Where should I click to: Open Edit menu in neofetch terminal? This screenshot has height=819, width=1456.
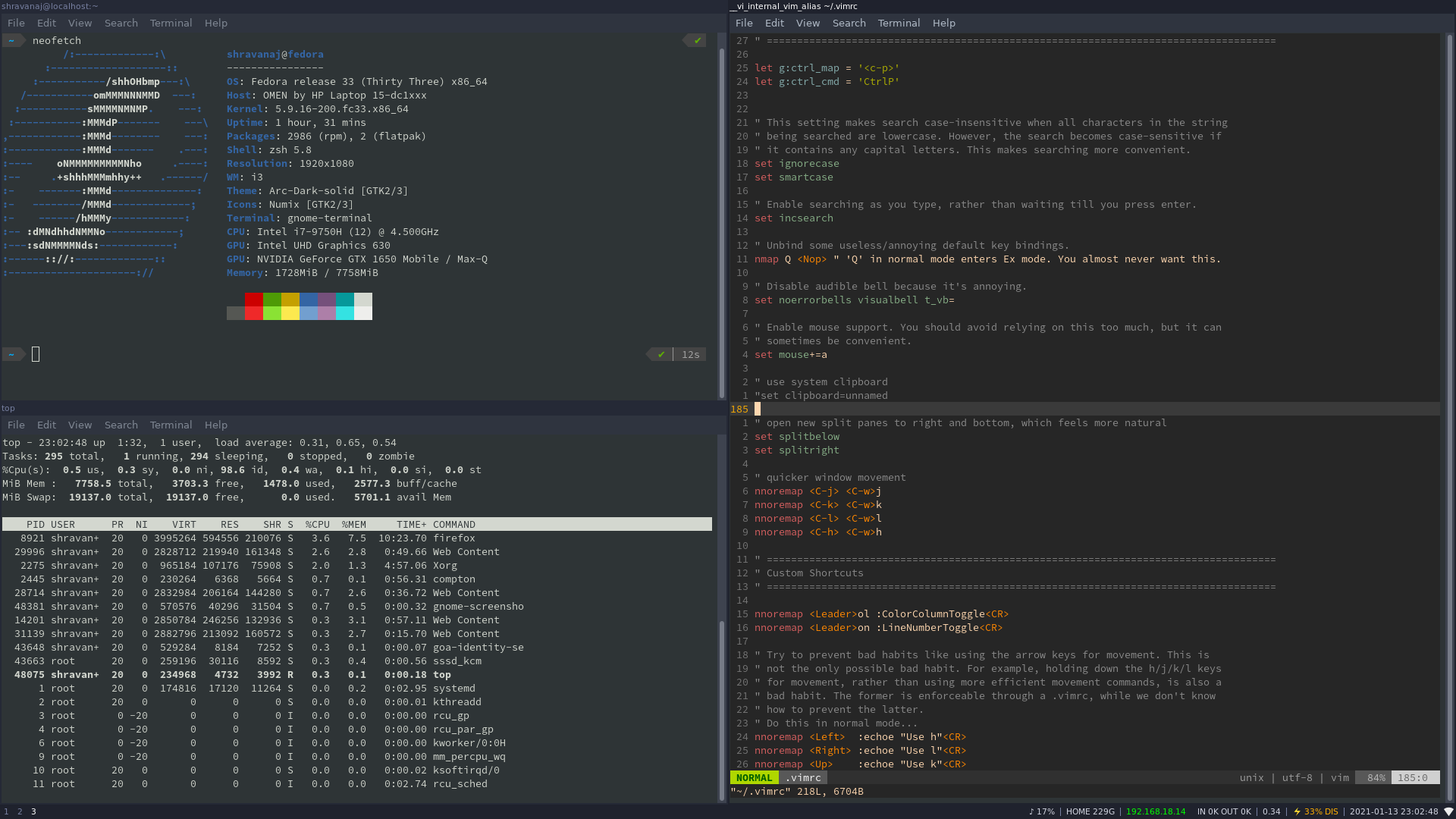point(46,24)
